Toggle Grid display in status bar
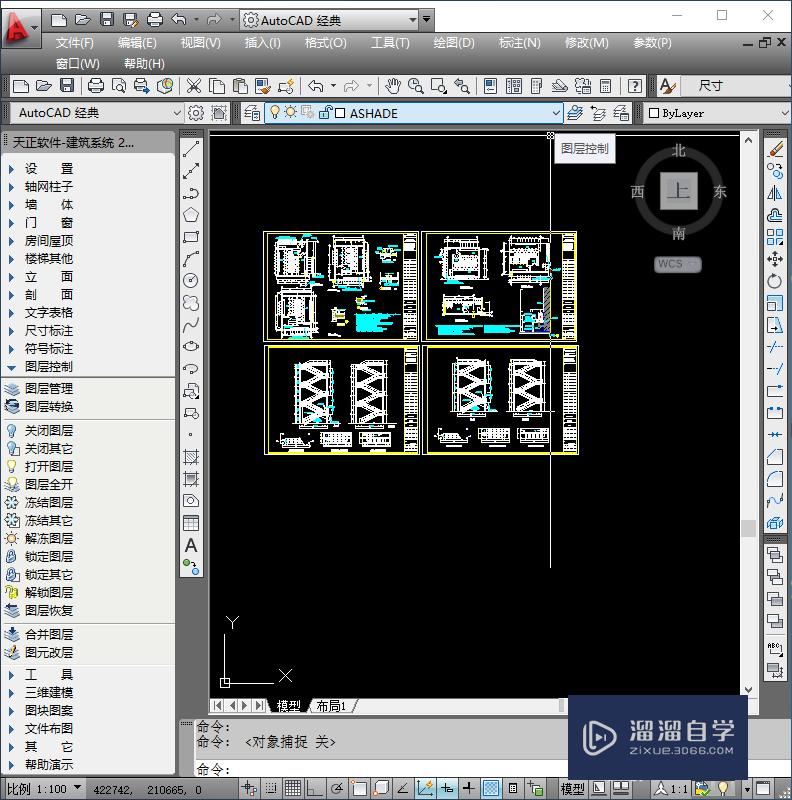The height and width of the screenshot is (800, 792). tap(292, 788)
